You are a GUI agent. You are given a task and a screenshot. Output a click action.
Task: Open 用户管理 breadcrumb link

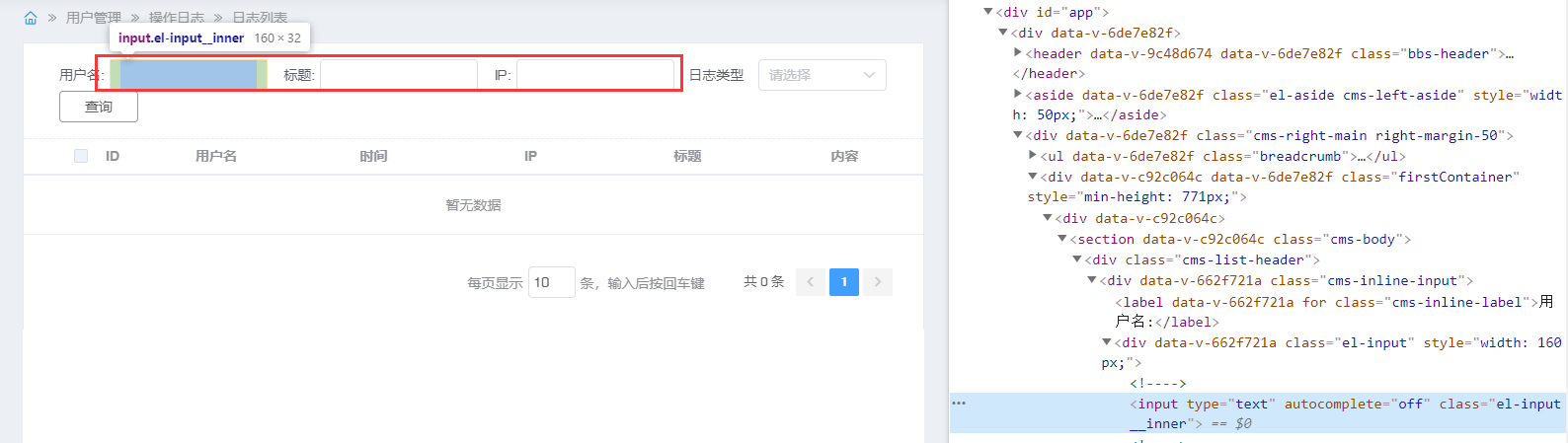click(94, 18)
